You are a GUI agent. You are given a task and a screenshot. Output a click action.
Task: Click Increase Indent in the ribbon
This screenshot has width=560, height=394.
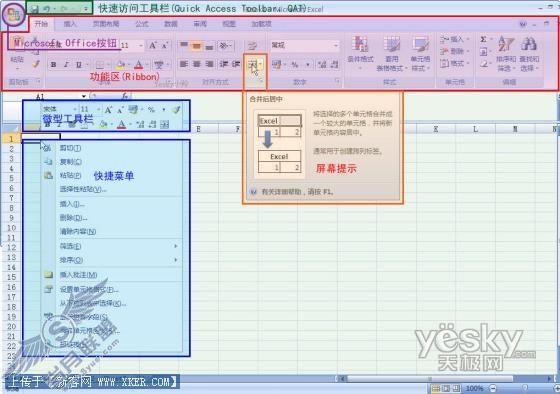(x=236, y=64)
